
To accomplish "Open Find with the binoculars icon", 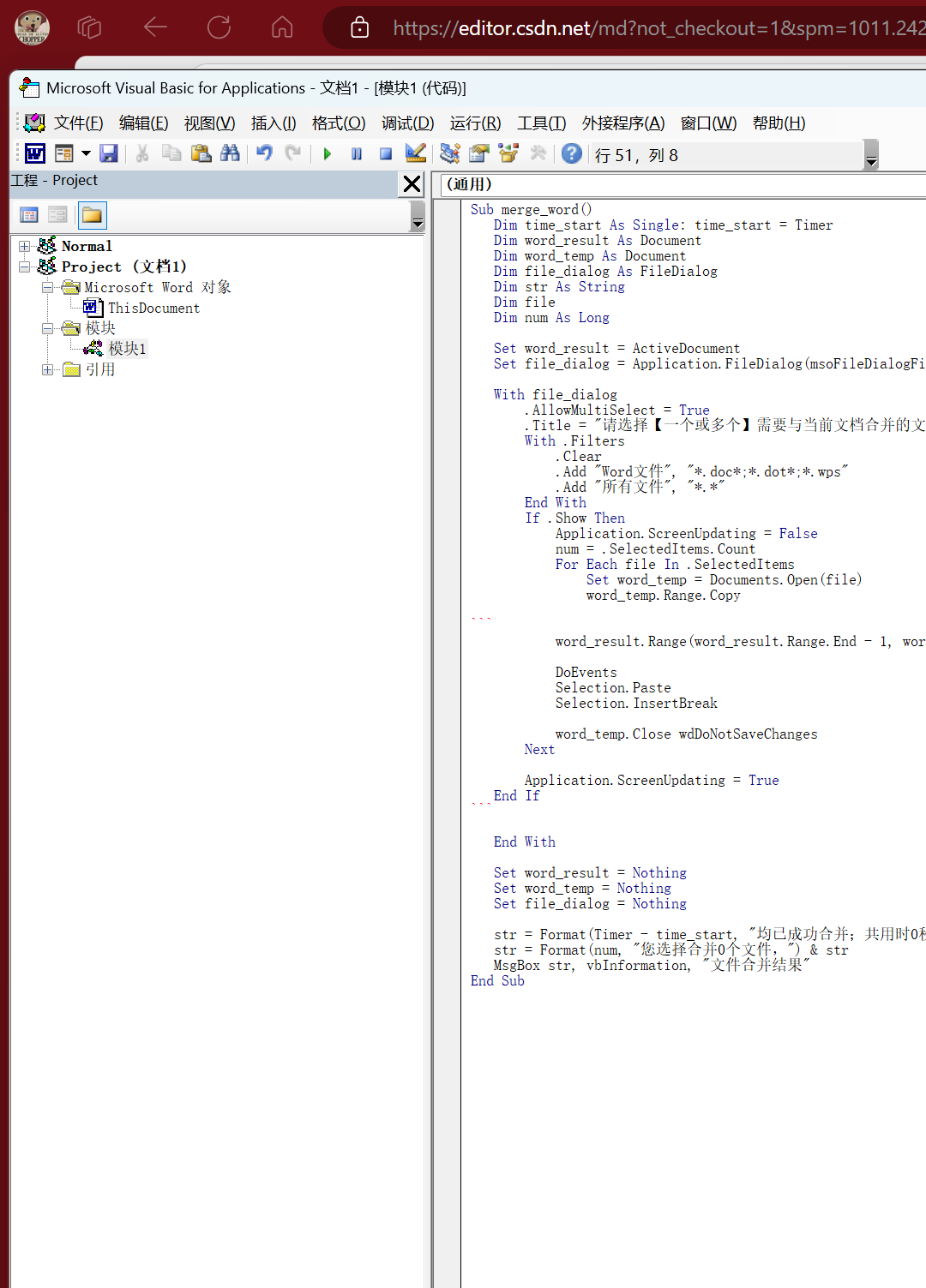I will [x=230, y=153].
